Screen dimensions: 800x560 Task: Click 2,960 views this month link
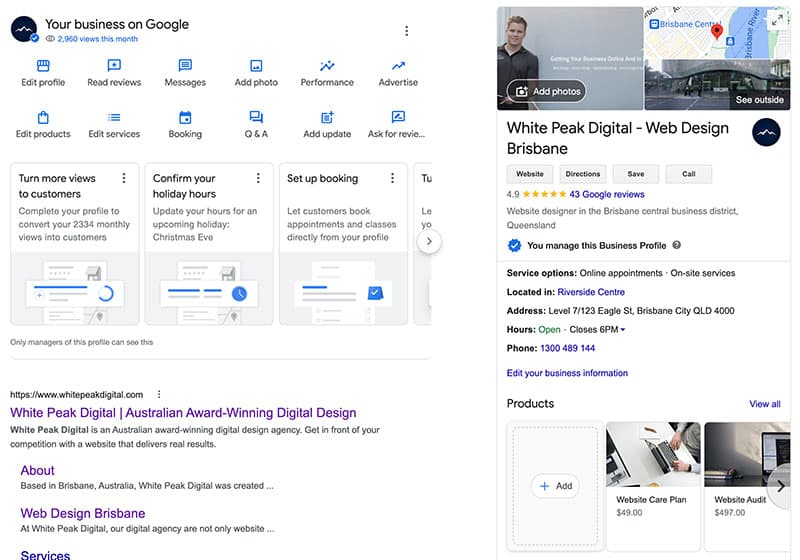(97, 39)
